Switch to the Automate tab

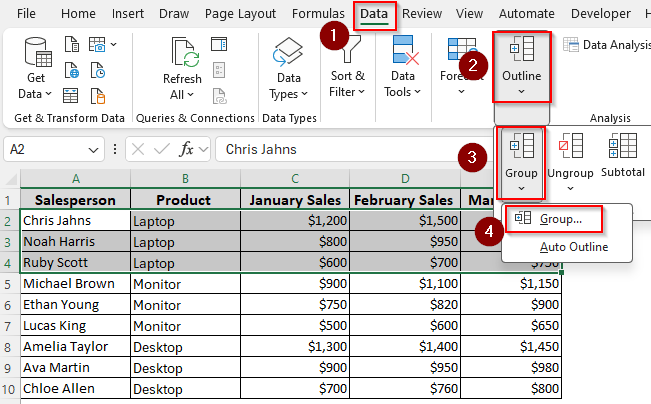pos(526,14)
